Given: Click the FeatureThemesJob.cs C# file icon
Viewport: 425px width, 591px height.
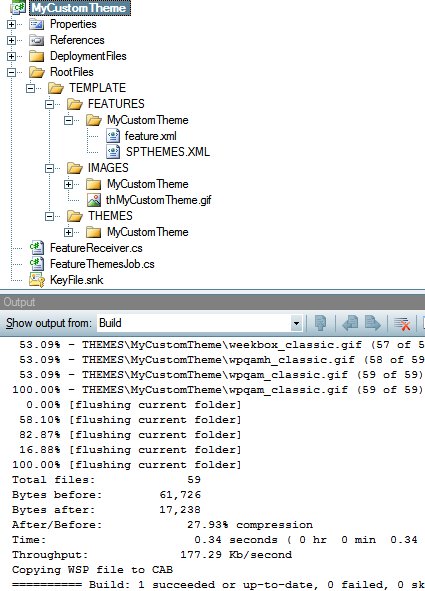Looking at the screenshot, I should 37,264.
